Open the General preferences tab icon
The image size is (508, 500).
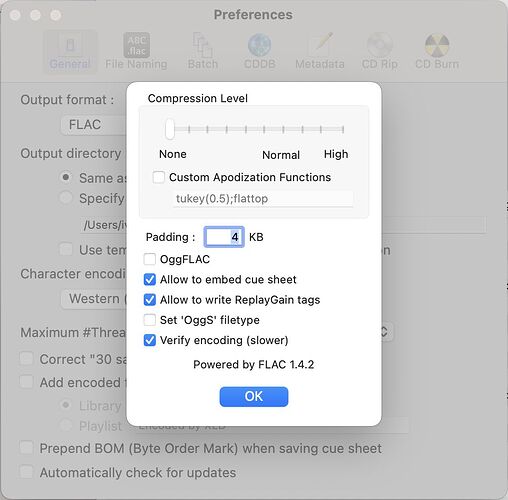70,44
